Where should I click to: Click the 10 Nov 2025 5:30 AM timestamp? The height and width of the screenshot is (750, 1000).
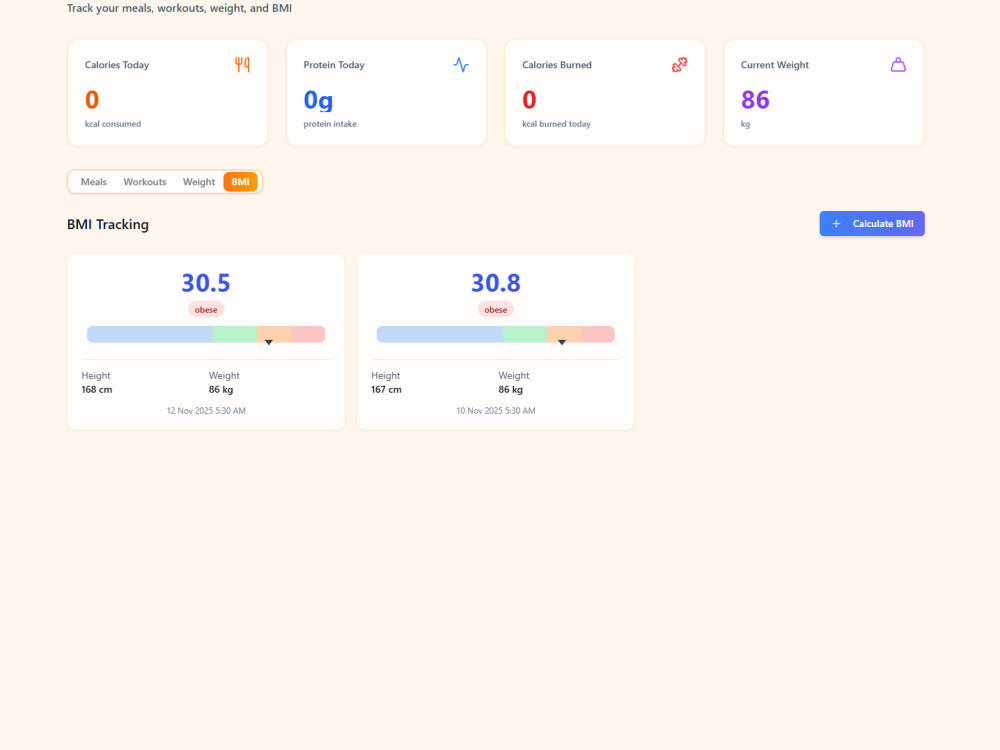(496, 411)
